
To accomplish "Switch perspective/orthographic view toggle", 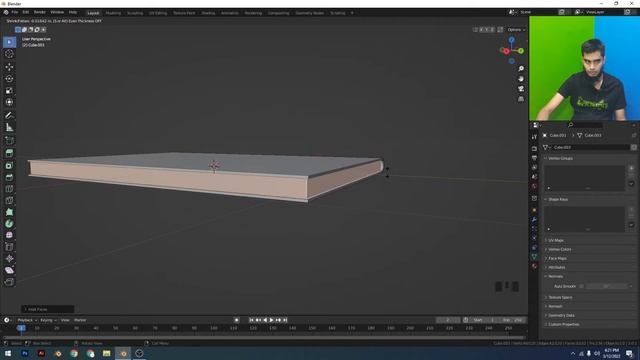I will (x=521, y=99).
